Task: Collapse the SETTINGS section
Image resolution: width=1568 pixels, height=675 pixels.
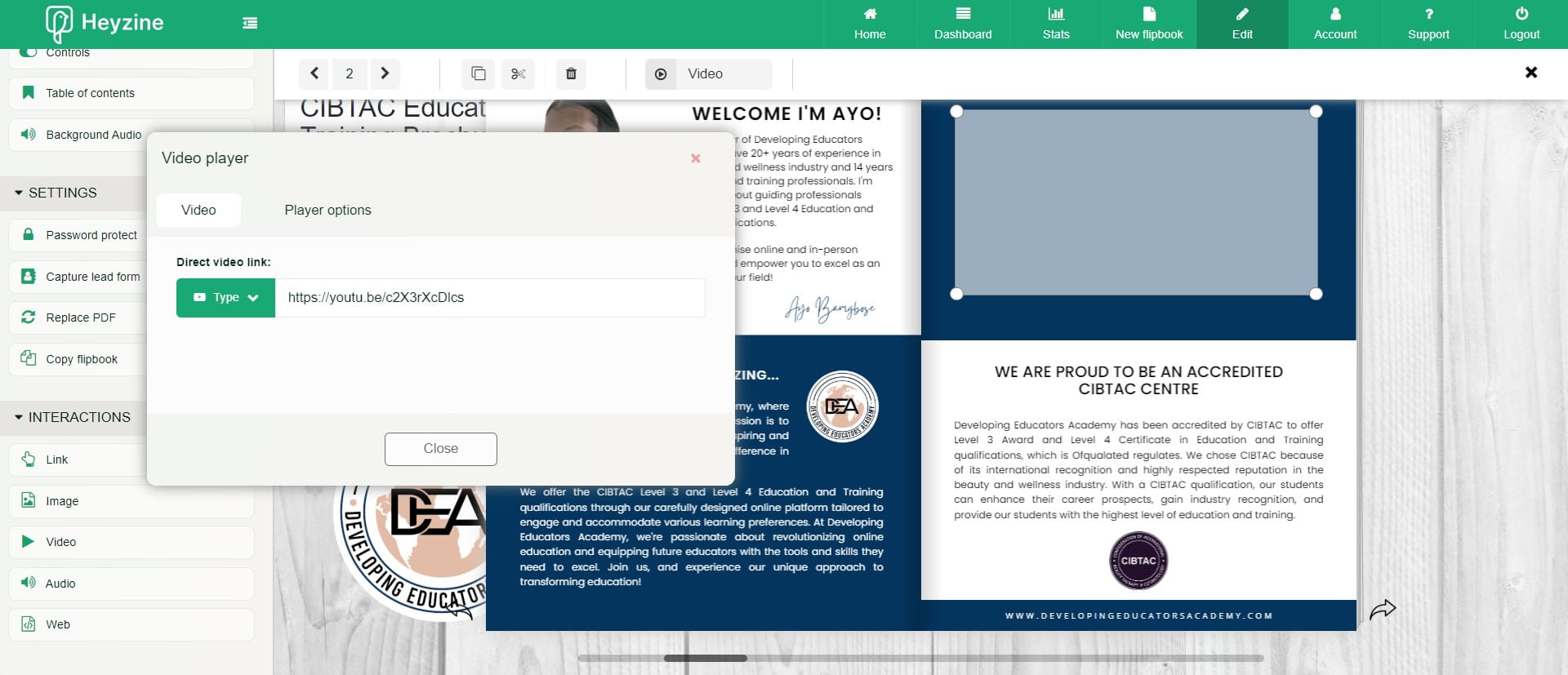Action: pos(19,193)
